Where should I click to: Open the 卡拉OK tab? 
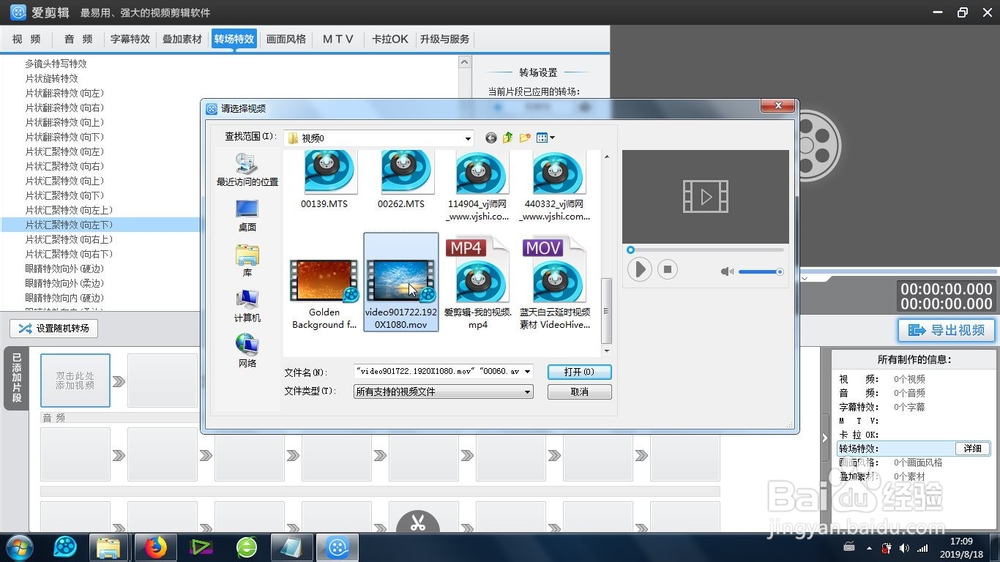click(x=390, y=39)
